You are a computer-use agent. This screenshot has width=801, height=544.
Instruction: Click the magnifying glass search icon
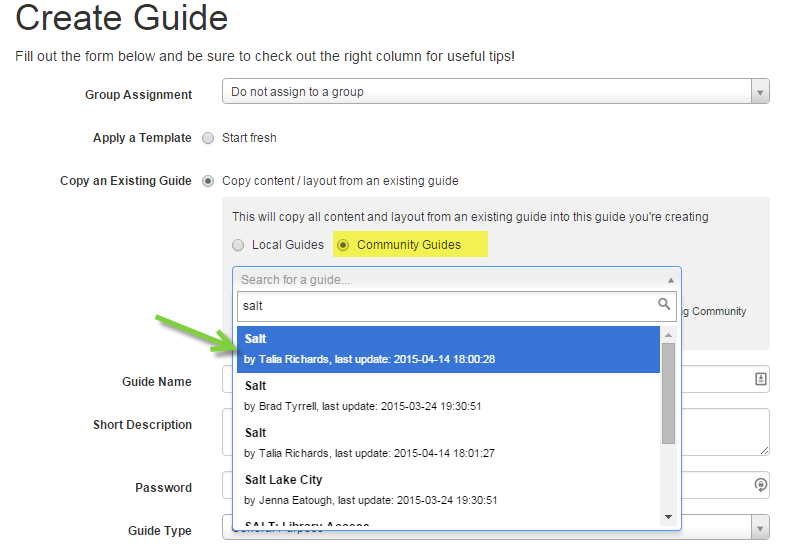(664, 304)
